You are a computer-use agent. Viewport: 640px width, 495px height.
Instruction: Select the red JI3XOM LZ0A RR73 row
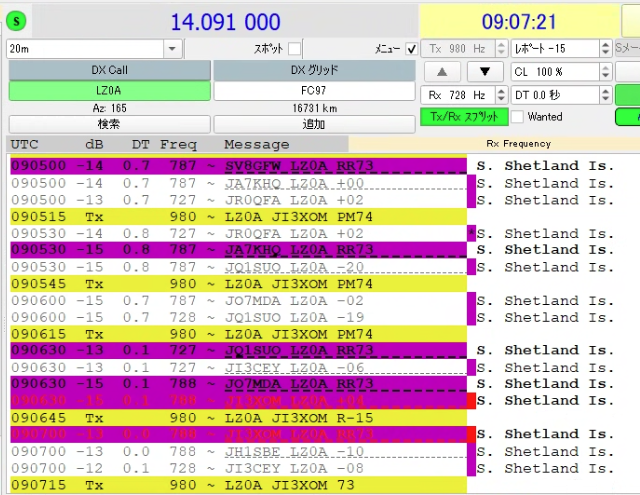[x=238, y=435]
